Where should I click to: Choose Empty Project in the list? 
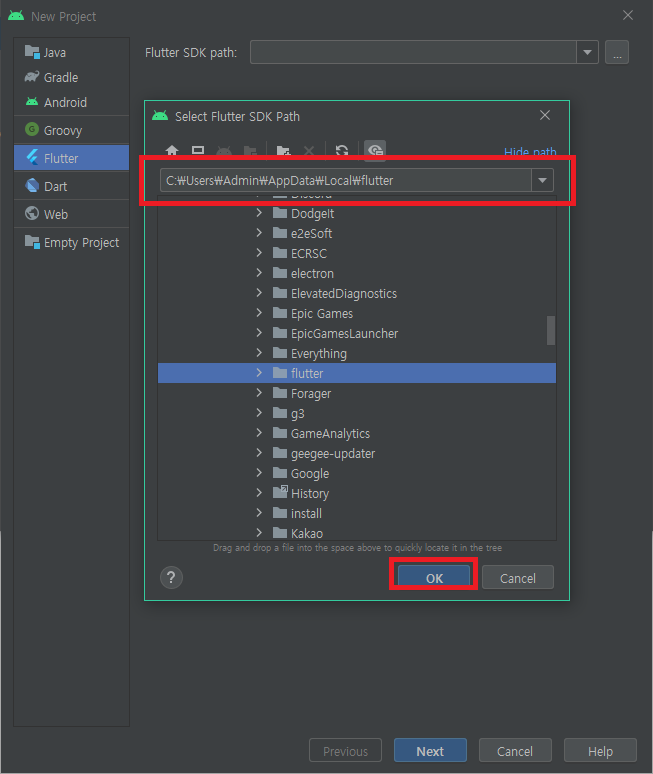[x=72, y=242]
